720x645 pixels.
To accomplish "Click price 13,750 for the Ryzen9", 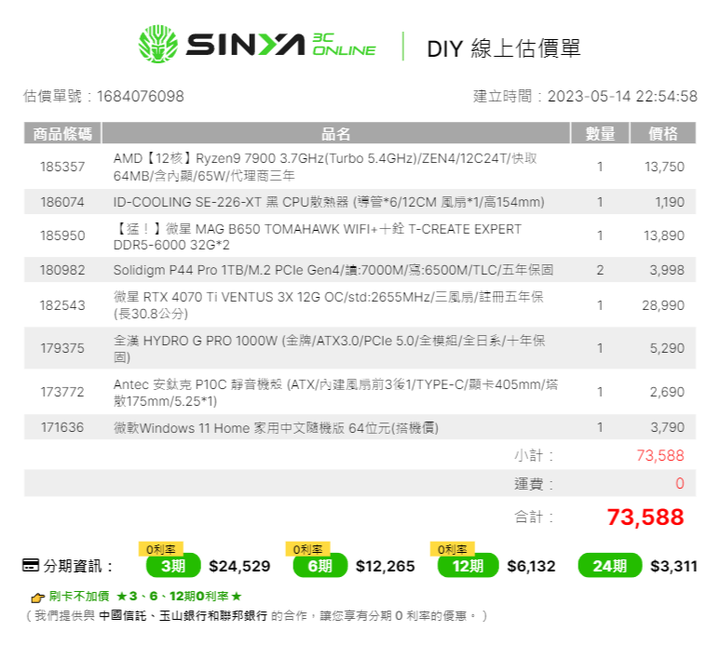I will [x=664, y=167].
